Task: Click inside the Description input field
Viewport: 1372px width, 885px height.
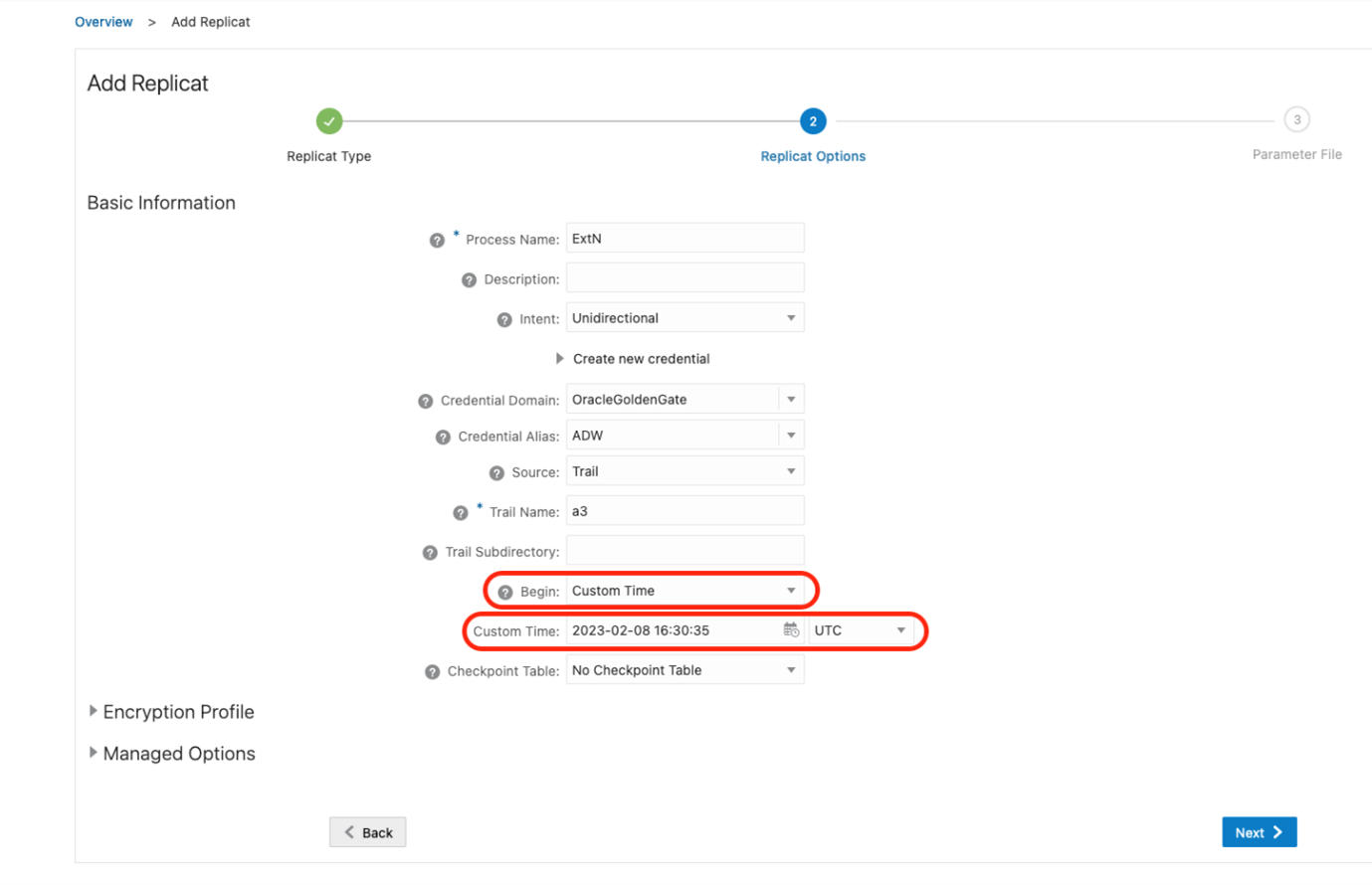Action: pyautogui.click(x=685, y=278)
